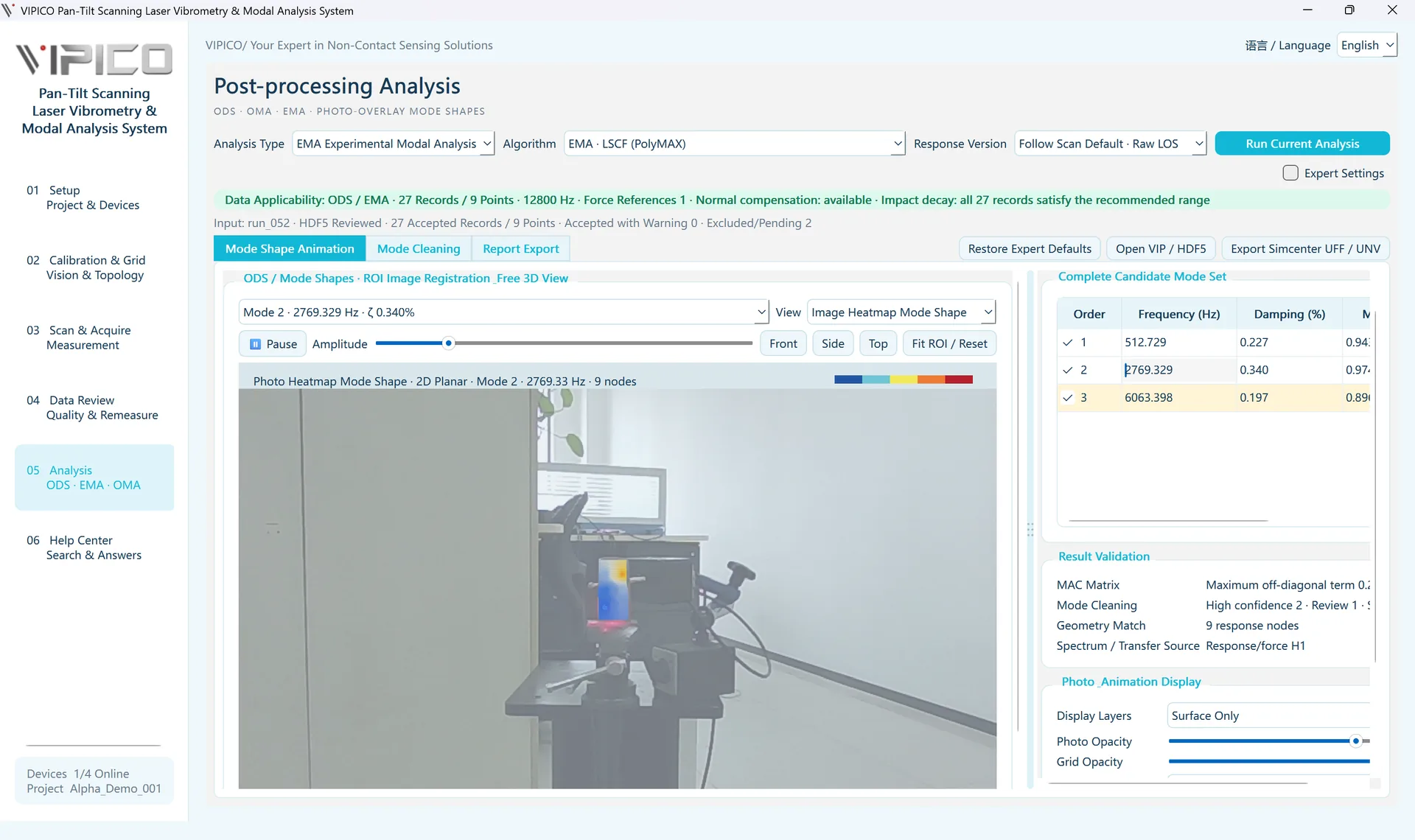Click Devices 1/4 Online status
The width and height of the screenshot is (1415, 840).
tap(78, 774)
